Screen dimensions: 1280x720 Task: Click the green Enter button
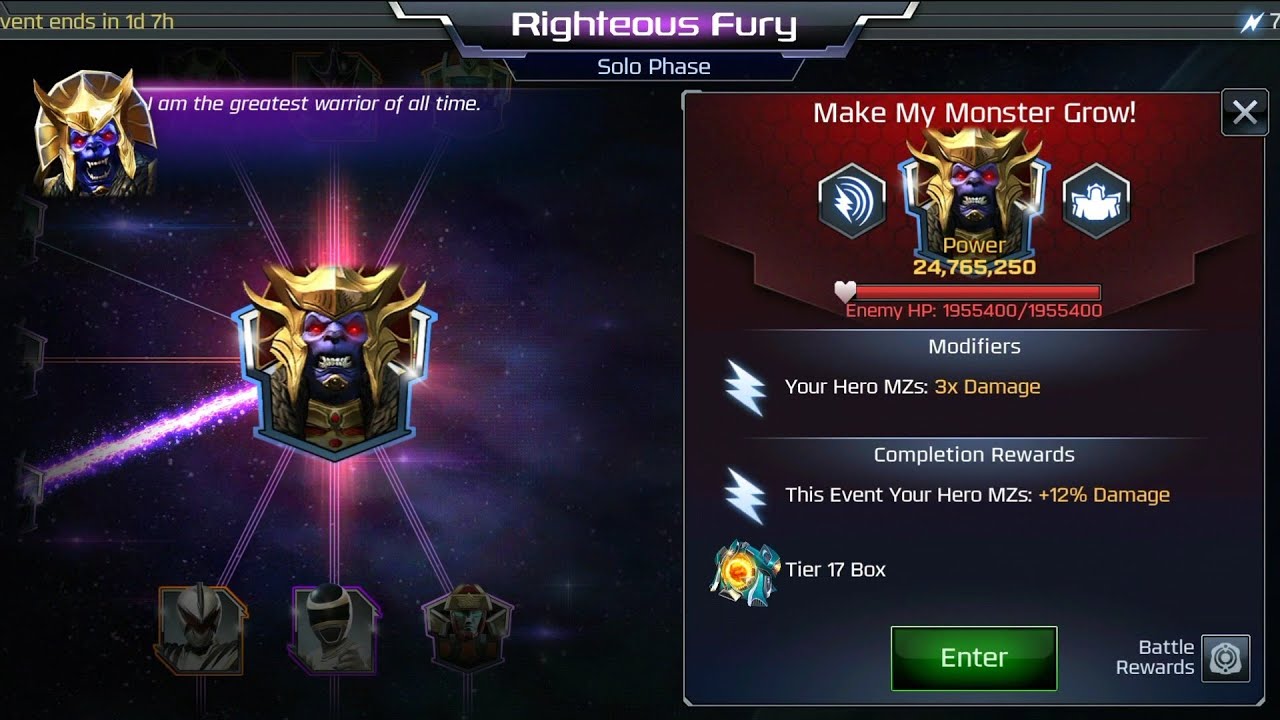point(974,658)
